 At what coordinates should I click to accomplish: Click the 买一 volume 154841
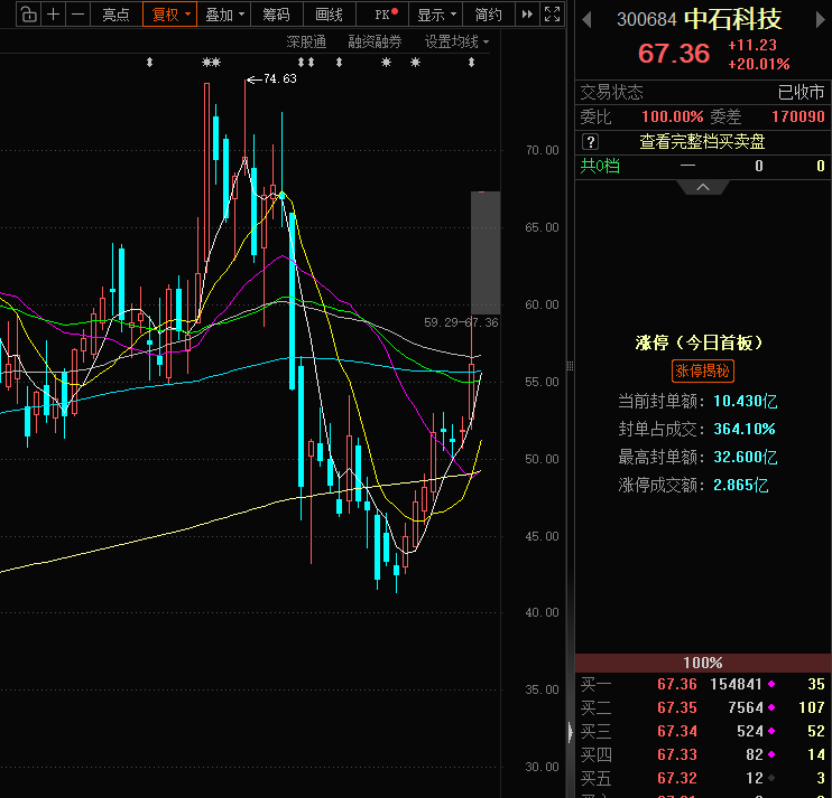[736, 684]
